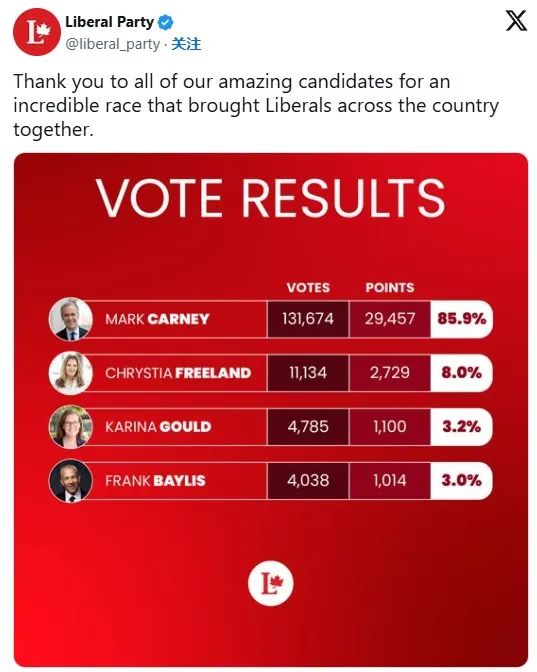Open the @liberal_party handle link

[113, 44]
